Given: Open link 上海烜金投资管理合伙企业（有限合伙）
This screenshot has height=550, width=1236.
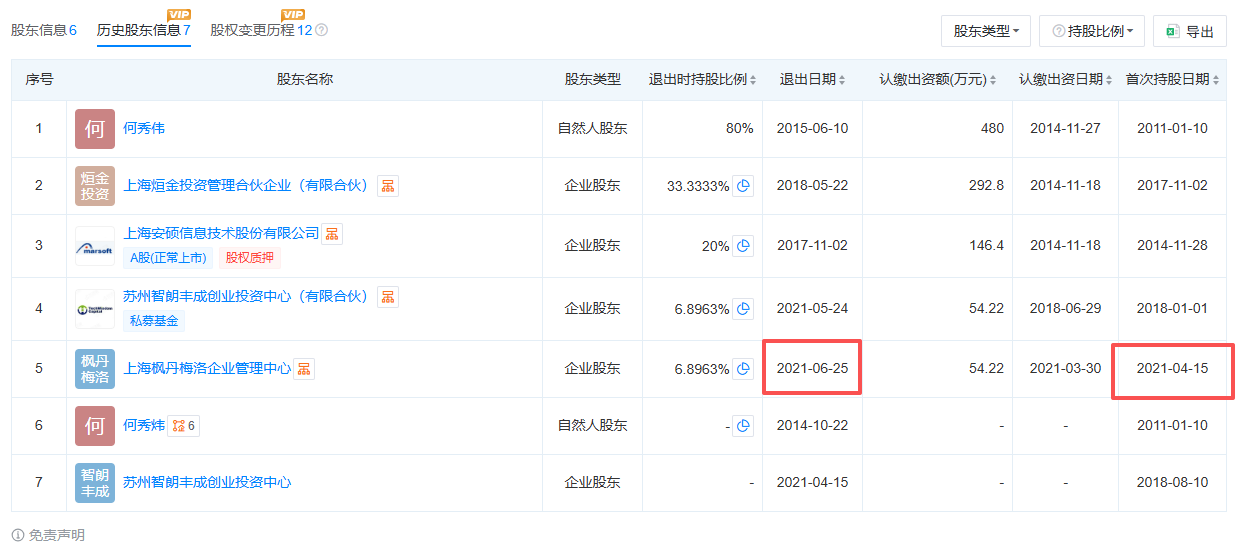Looking at the screenshot, I should click(246, 186).
